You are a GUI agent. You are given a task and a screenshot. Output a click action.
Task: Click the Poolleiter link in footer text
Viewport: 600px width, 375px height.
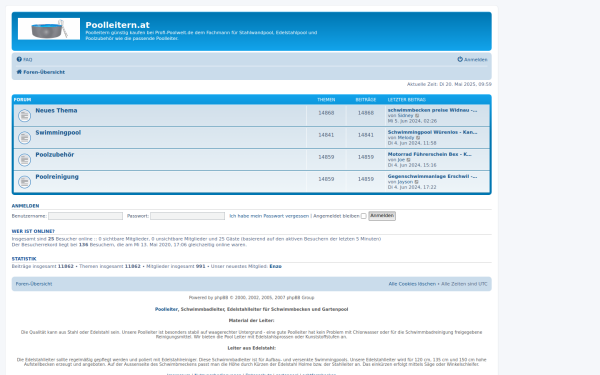[x=166, y=309]
